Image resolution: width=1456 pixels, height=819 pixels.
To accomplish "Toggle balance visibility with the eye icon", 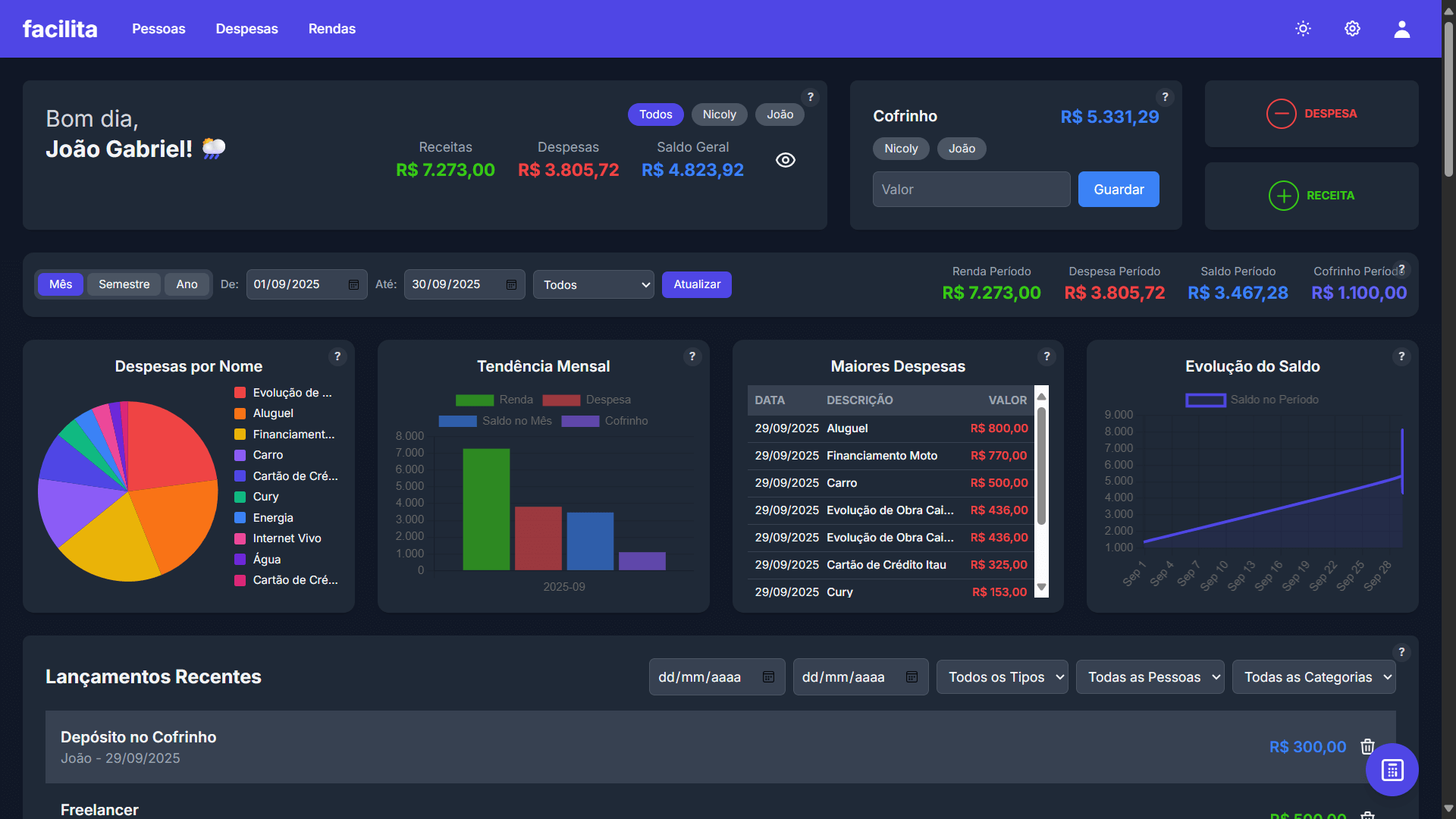I will (x=786, y=160).
